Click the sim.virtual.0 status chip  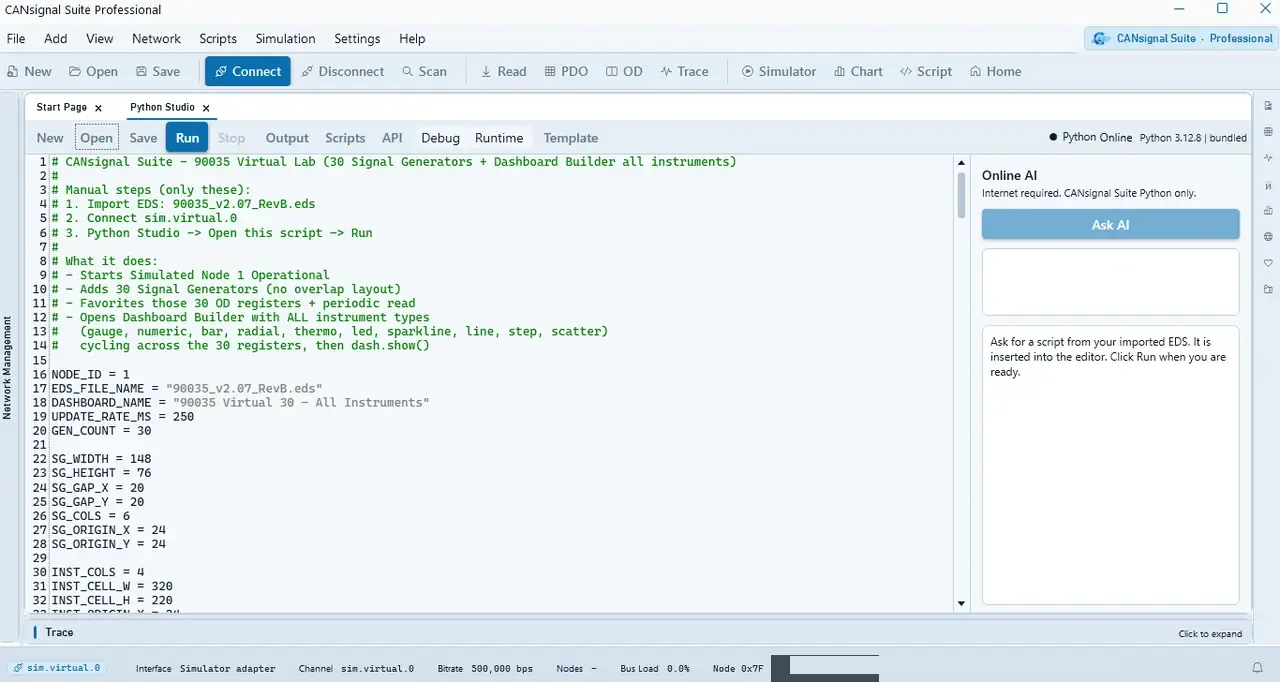(57, 668)
